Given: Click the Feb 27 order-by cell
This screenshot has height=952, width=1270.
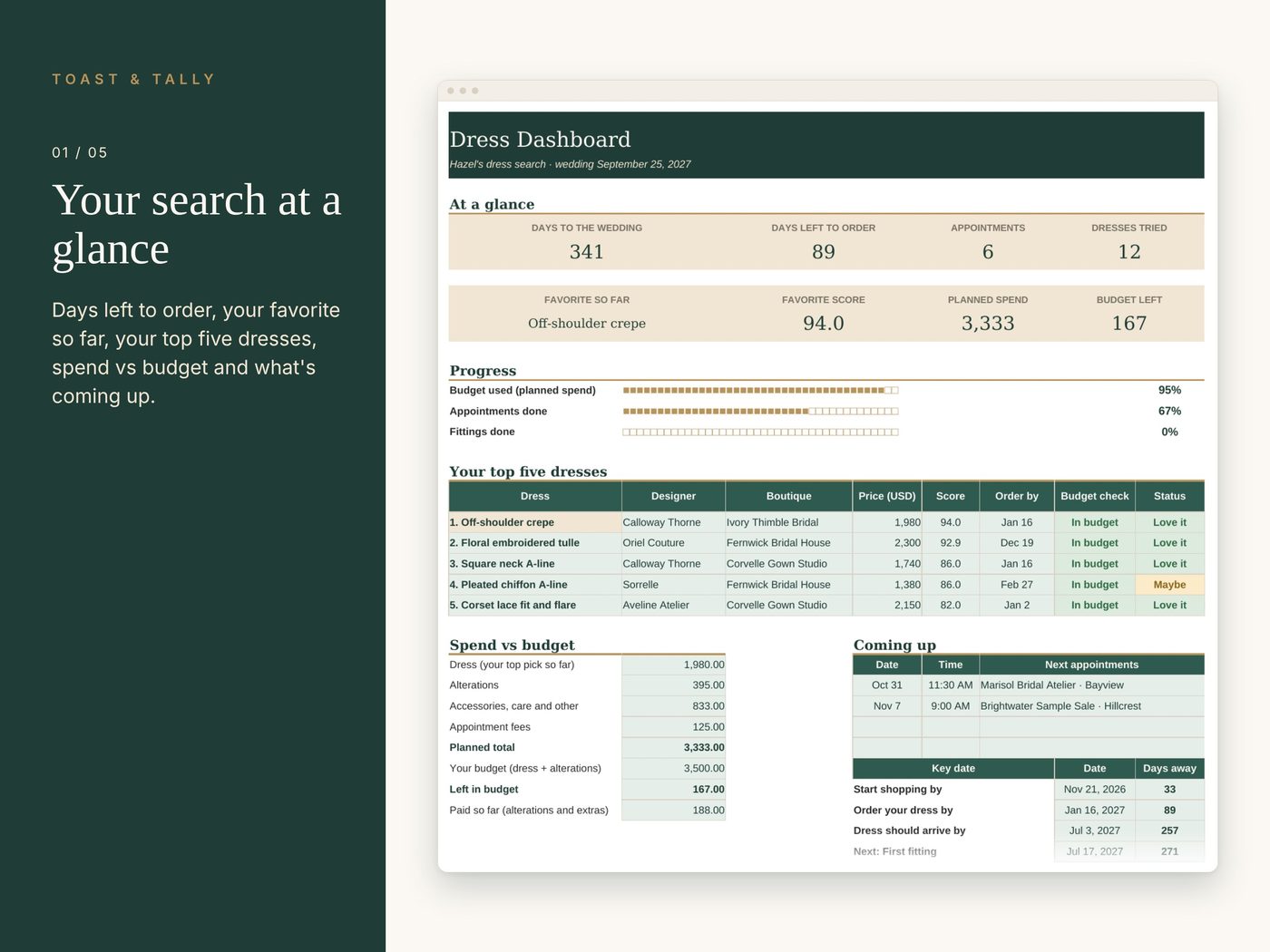Looking at the screenshot, I should point(1017,585).
